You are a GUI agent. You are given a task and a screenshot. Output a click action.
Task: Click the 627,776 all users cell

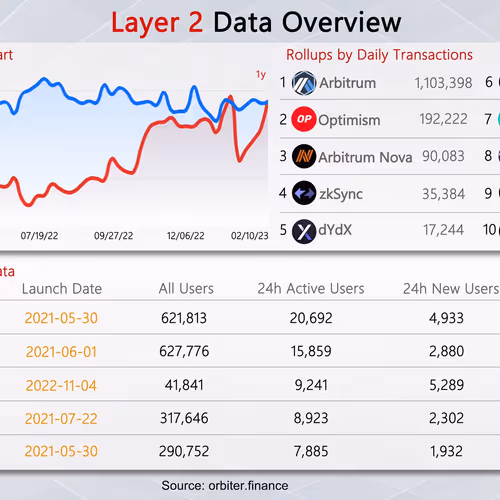click(x=184, y=351)
